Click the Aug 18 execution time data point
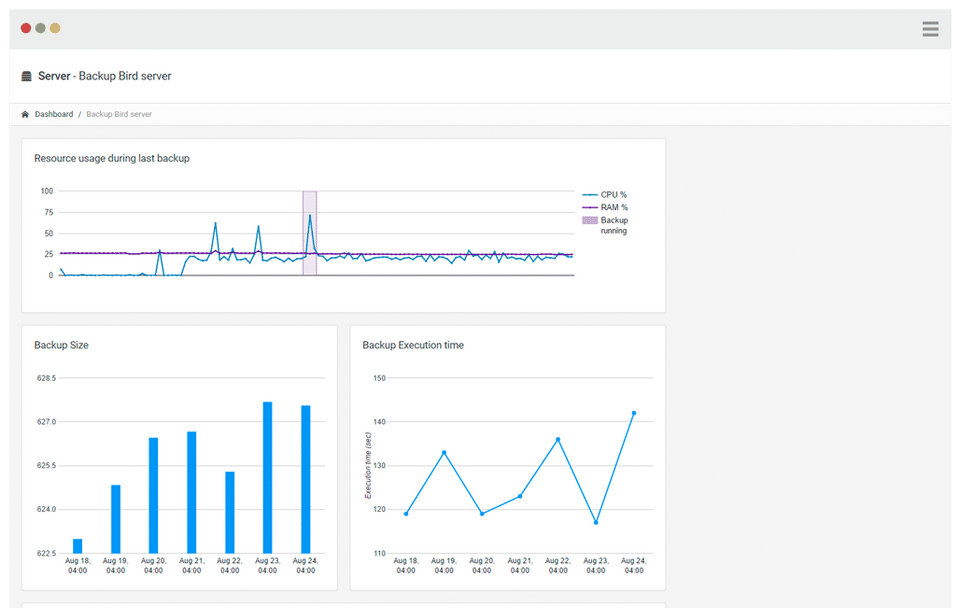960x608 pixels. [406, 514]
